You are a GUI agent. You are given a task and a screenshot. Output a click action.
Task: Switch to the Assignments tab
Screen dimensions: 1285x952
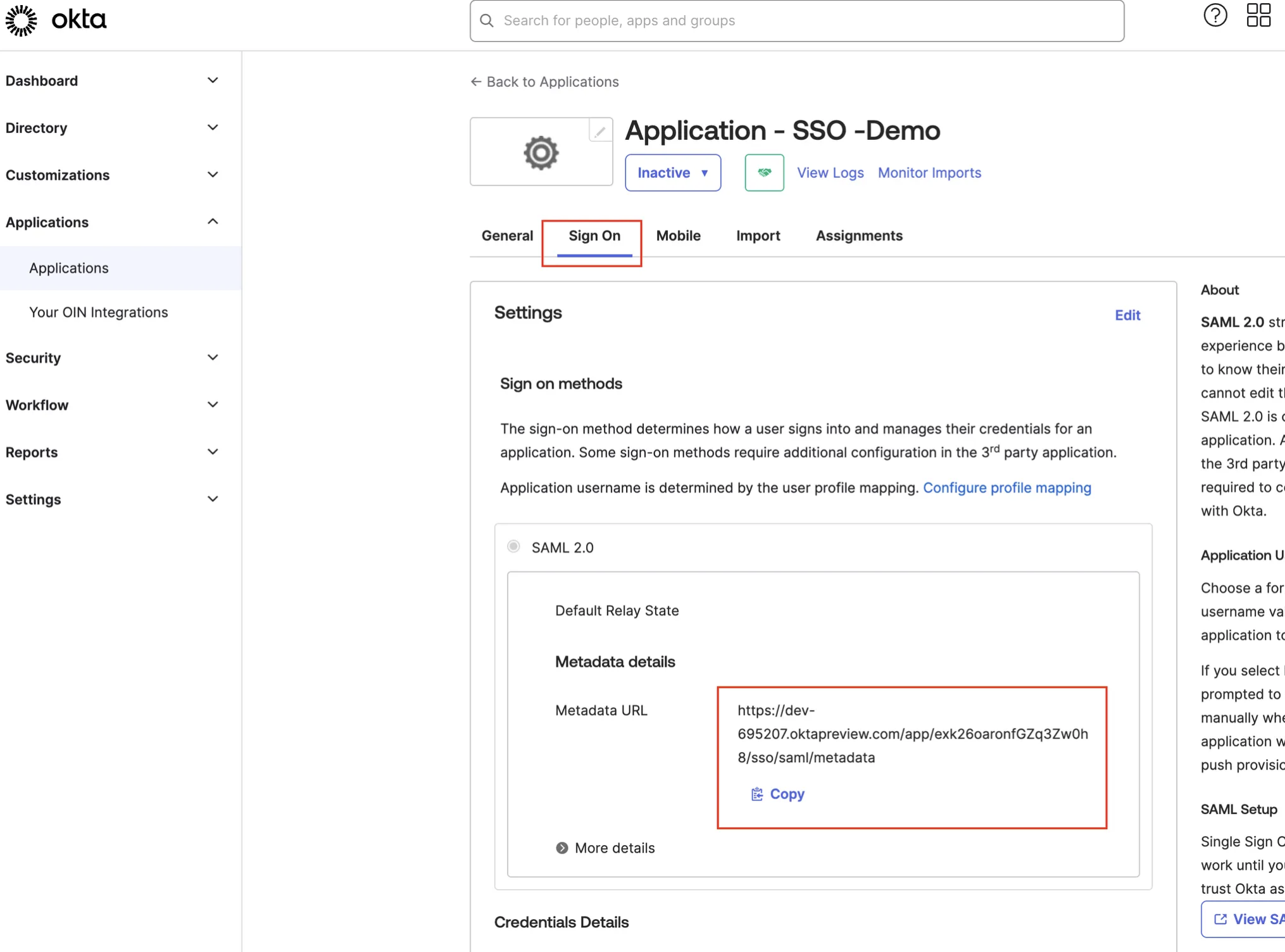pyautogui.click(x=858, y=235)
